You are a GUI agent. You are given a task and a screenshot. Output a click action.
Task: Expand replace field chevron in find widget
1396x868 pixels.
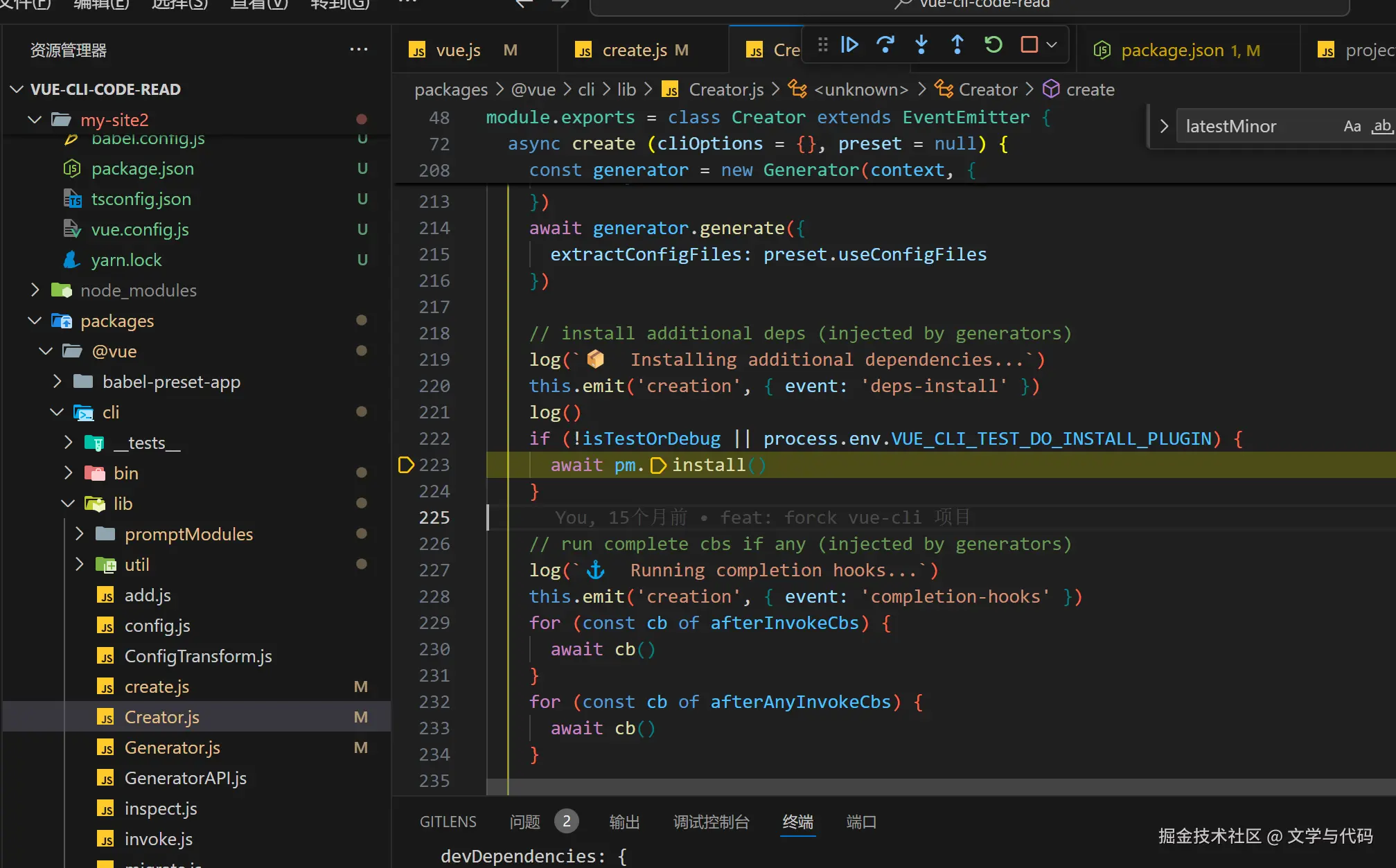point(1164,126)
